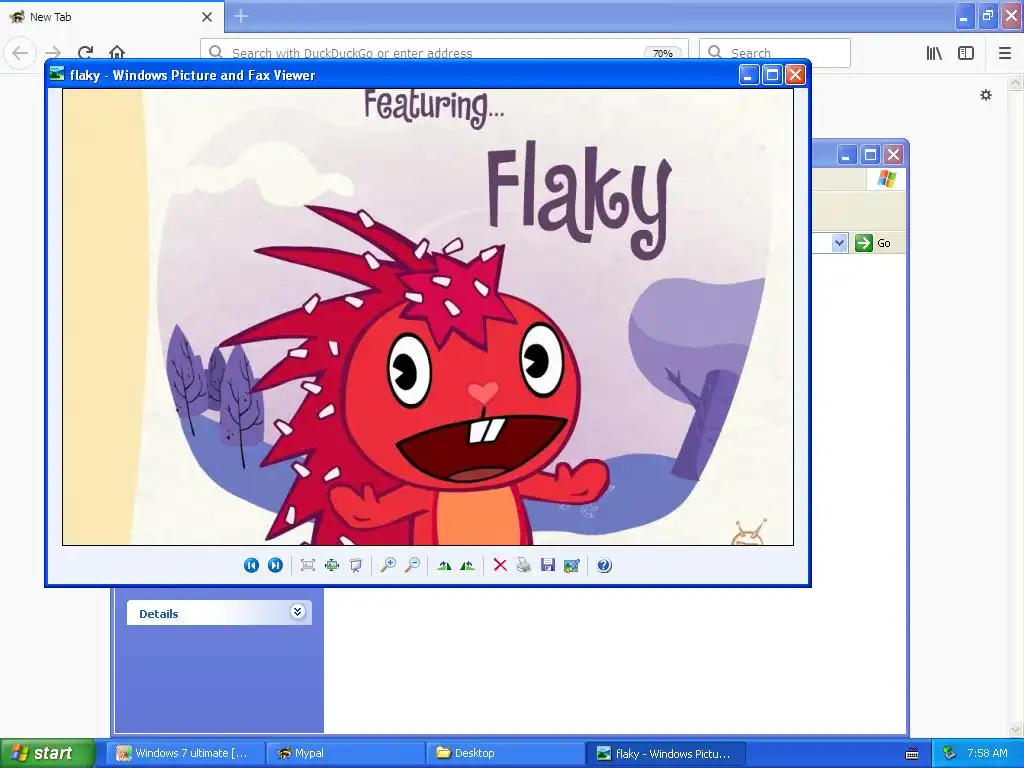Select flaky Windows Picture taskbar button
Image resolution: width=1024 pixels, height=768 pixels.
pos(665,753)
